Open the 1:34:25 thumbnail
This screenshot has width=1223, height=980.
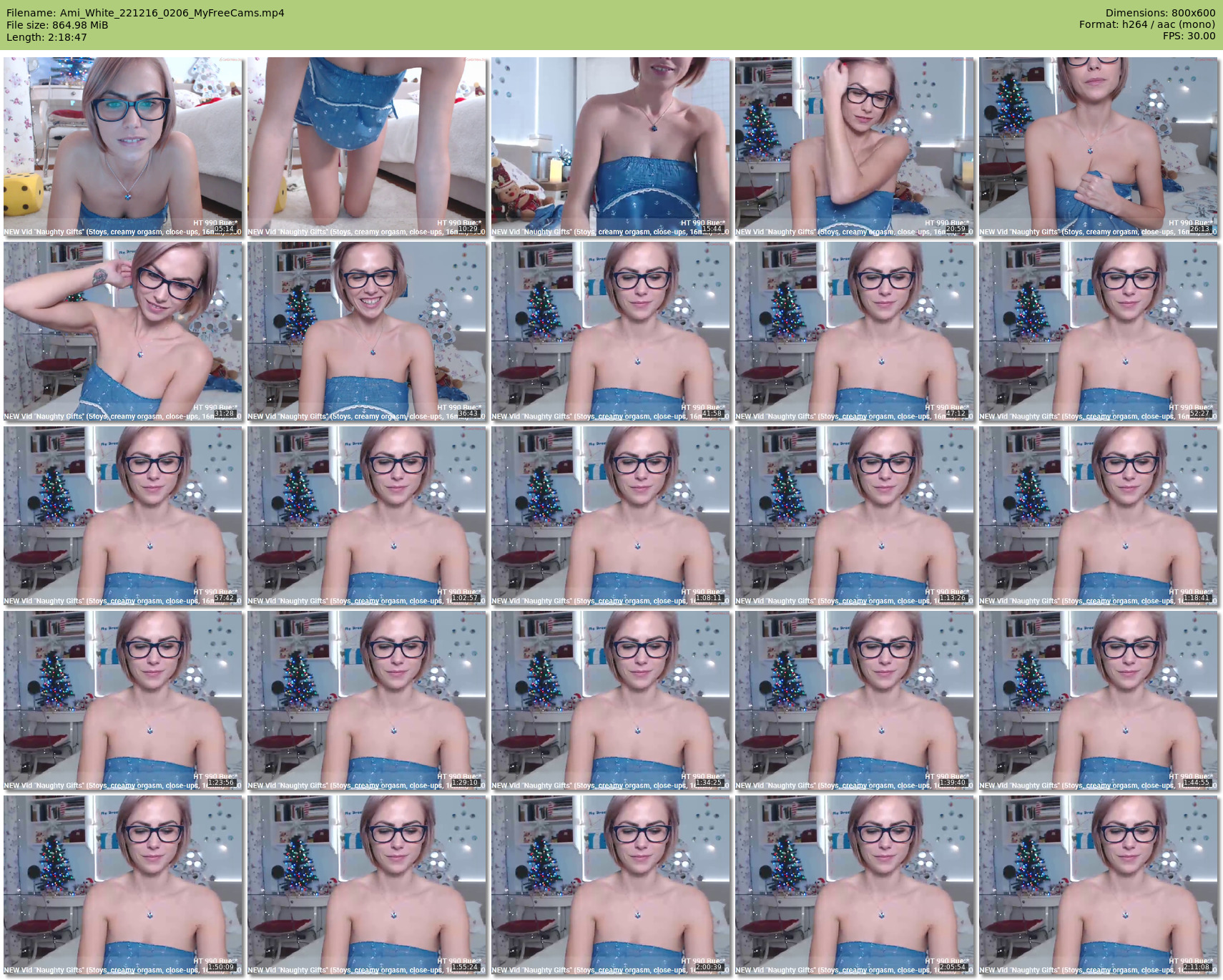[611, 701]
